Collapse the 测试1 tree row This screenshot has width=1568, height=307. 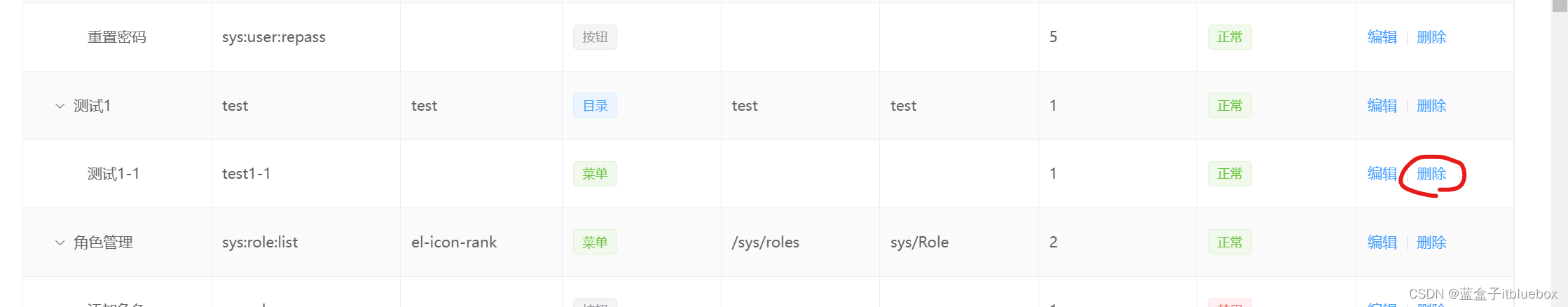coord(60,106)
